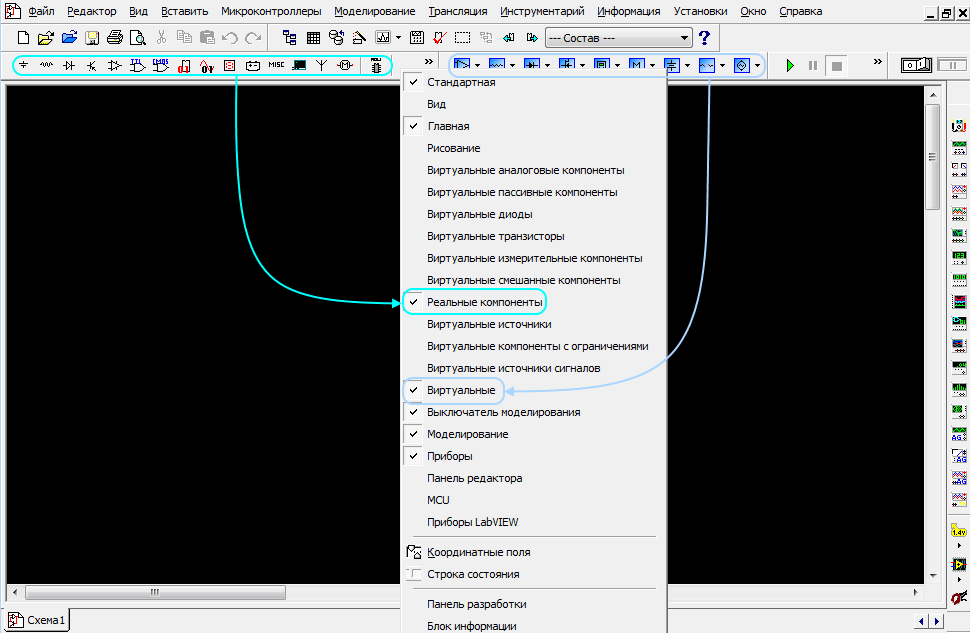Click the blue question mark help icon

pyautogui.click(x=704, y=38)
